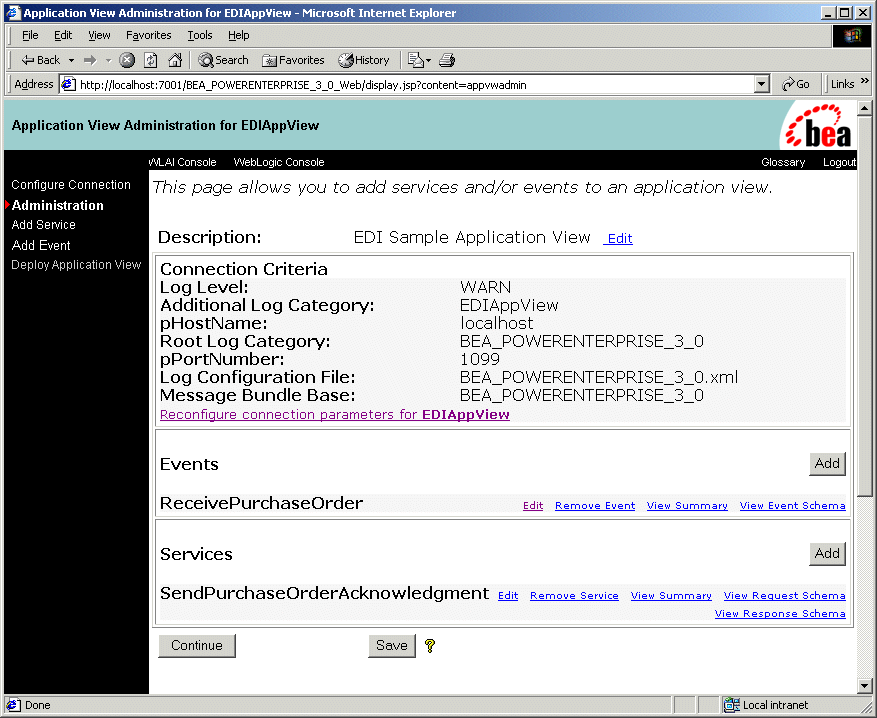877x718 pixels.
Task: Open the View menu
Action: click(x=99, y=35)
